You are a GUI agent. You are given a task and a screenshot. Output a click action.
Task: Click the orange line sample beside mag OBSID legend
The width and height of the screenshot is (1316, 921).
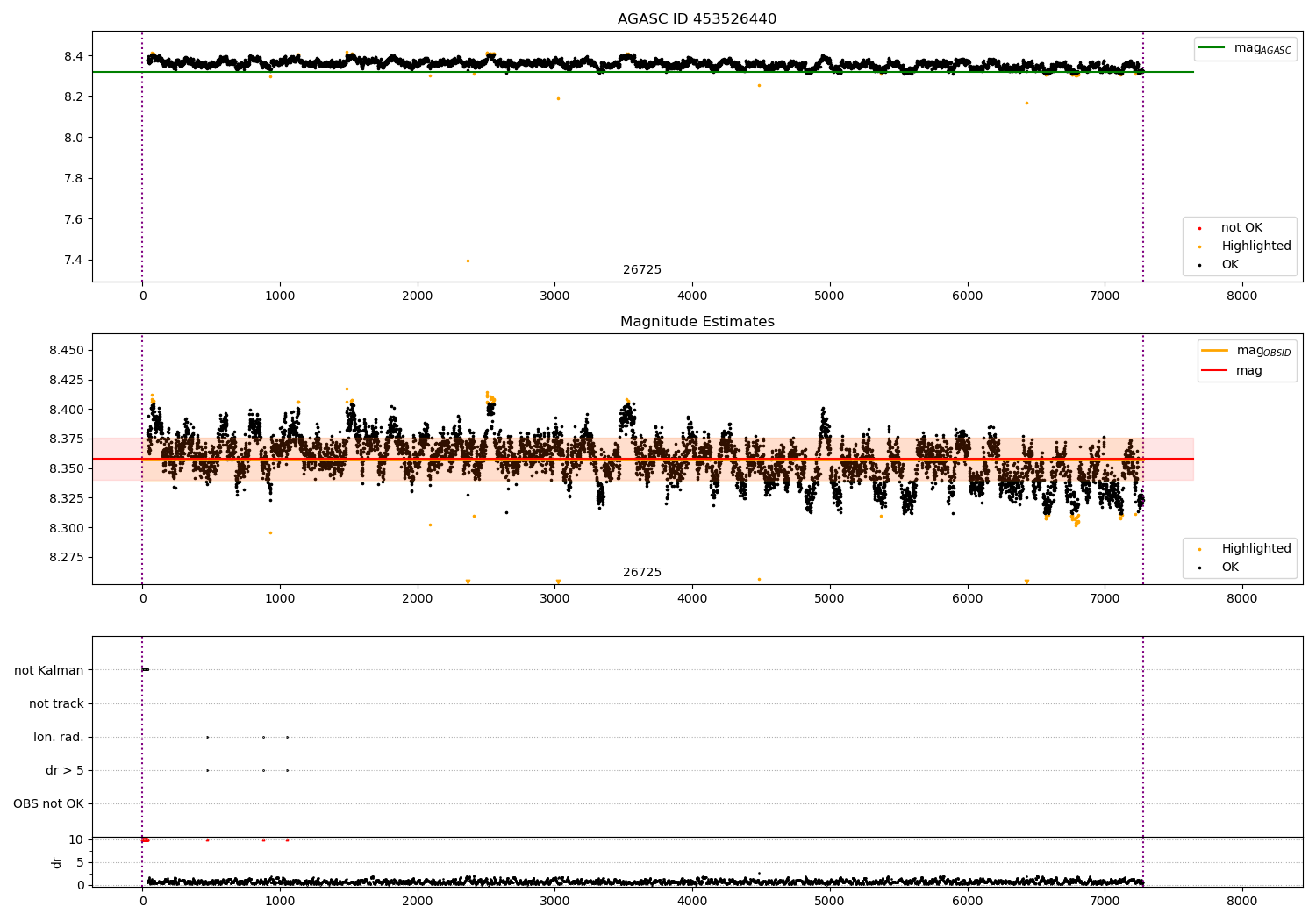(x=1214, y=350)
